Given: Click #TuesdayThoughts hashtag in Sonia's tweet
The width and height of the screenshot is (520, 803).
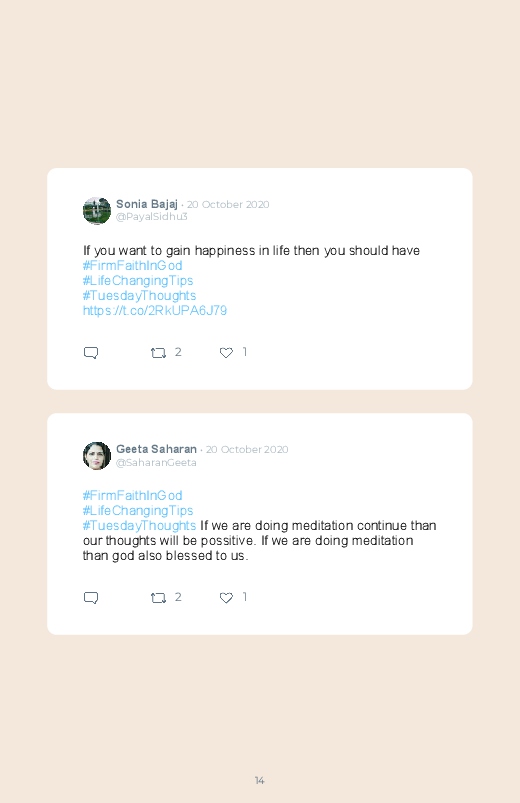Looking at the screenshot, I should click(x=139, y=295).
